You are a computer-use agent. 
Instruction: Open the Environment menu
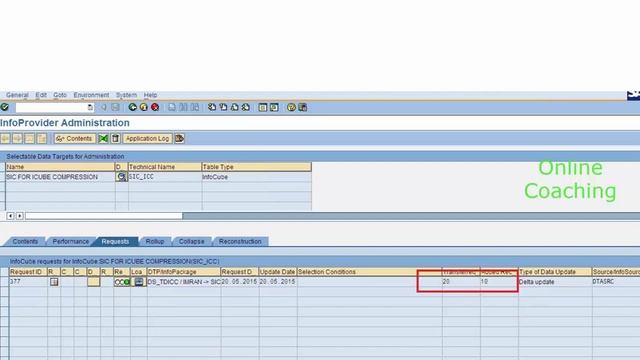point(91,95)
